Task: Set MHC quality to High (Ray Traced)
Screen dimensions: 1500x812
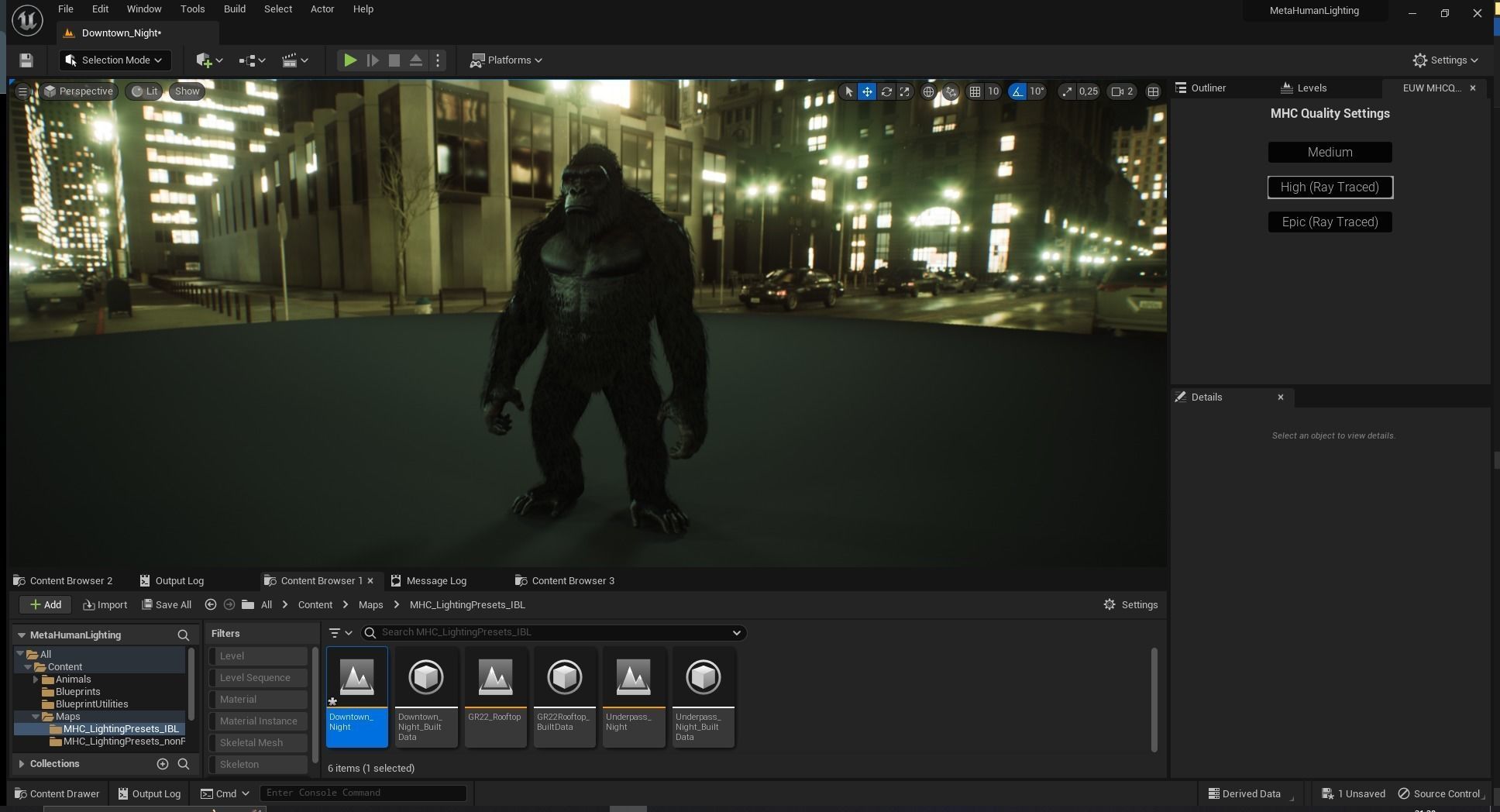Action: coord(1330,188)
